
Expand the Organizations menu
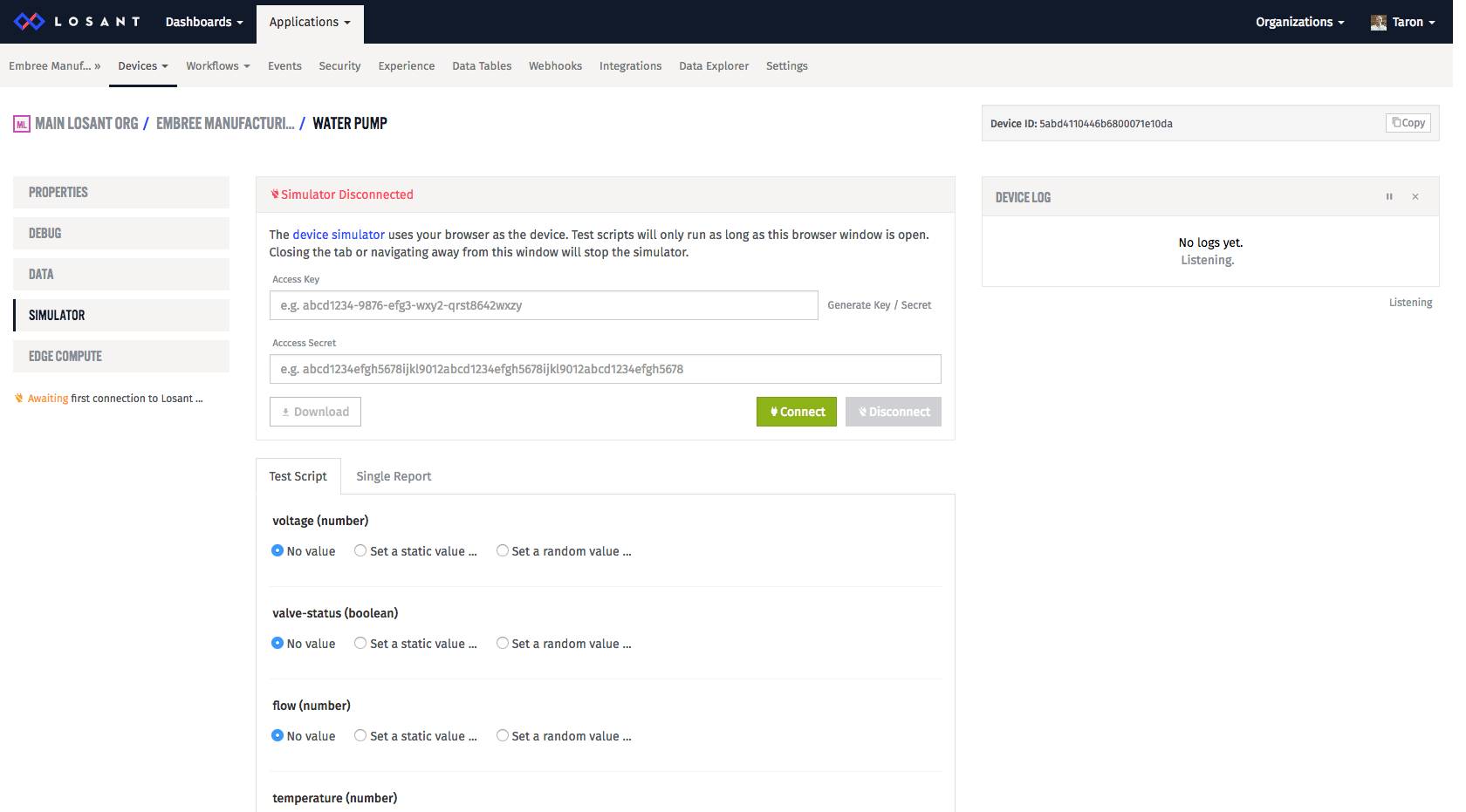(1299, 22)
